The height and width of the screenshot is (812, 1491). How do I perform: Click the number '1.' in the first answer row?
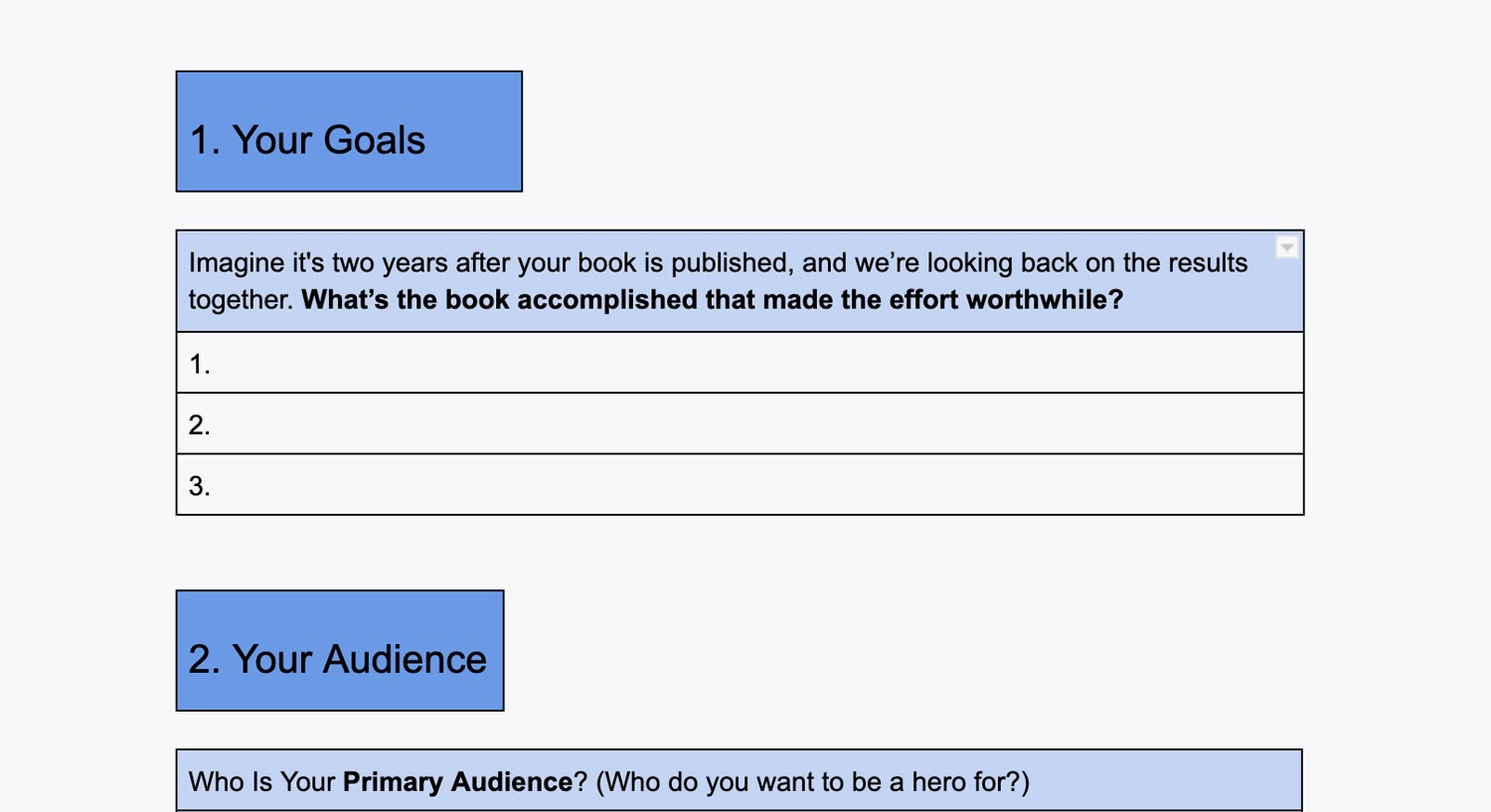[x=200, y=364]
